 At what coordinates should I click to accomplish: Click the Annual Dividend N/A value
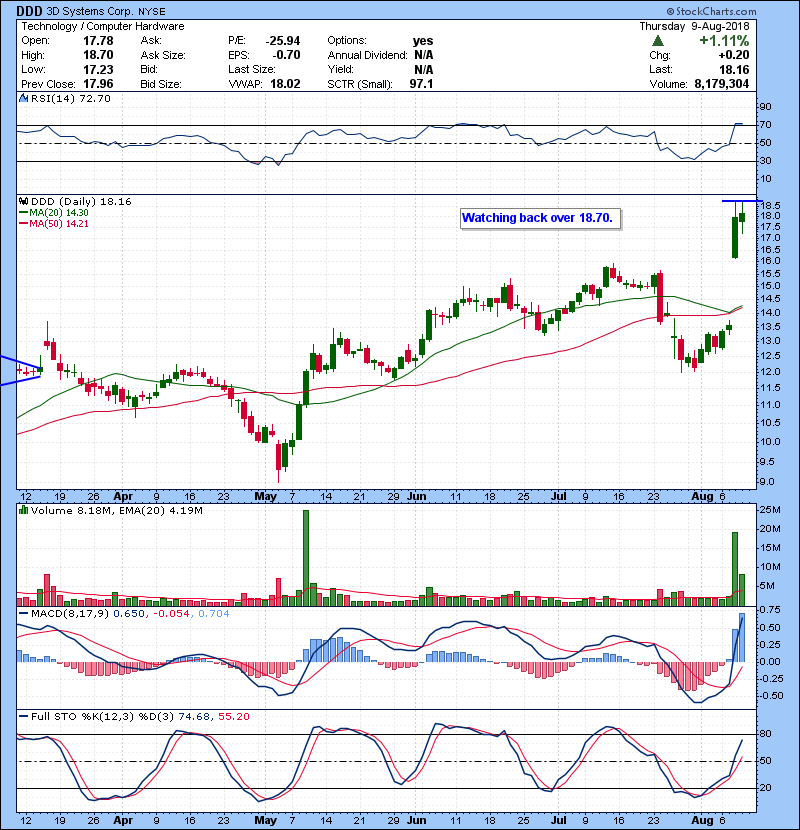click(x=424, y=55)
